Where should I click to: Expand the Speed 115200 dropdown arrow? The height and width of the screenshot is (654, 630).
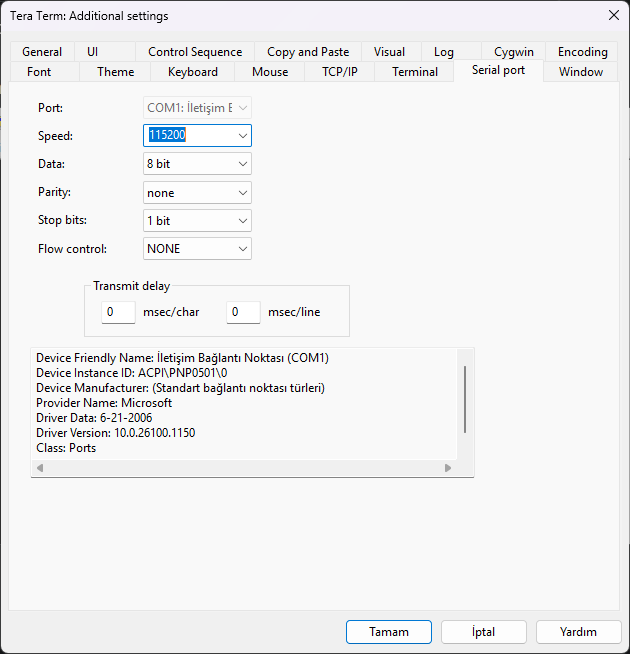(242, 136)
